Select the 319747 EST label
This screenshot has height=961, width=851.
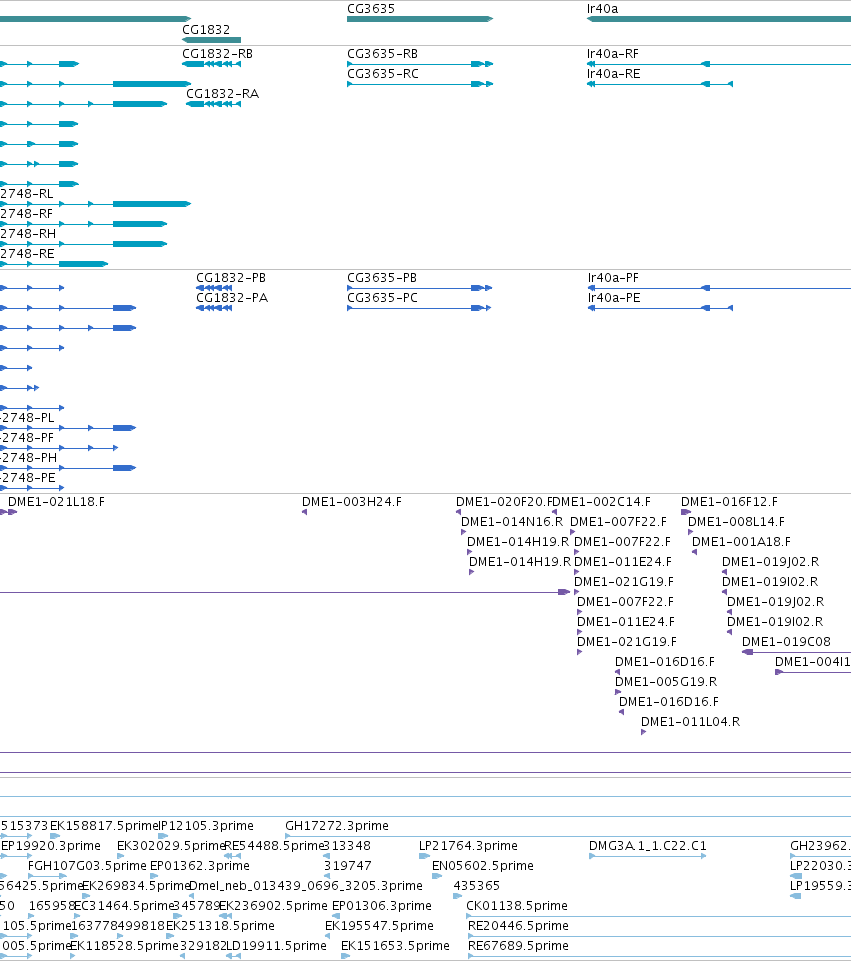pos(347,866)
